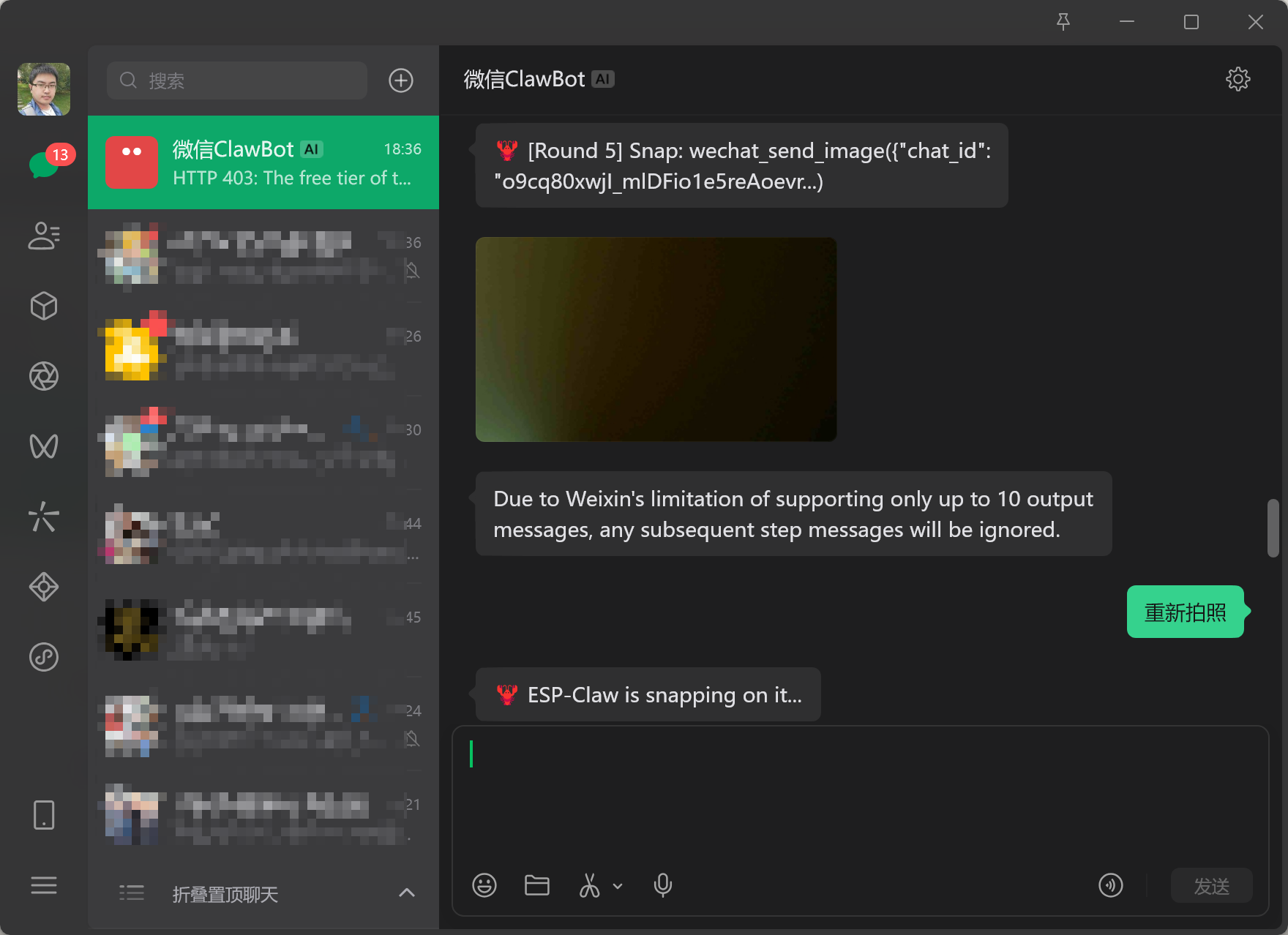Click the '[Round 5] Snap' message bubble
Viewport: 1288px width, 935px height.
742,165
